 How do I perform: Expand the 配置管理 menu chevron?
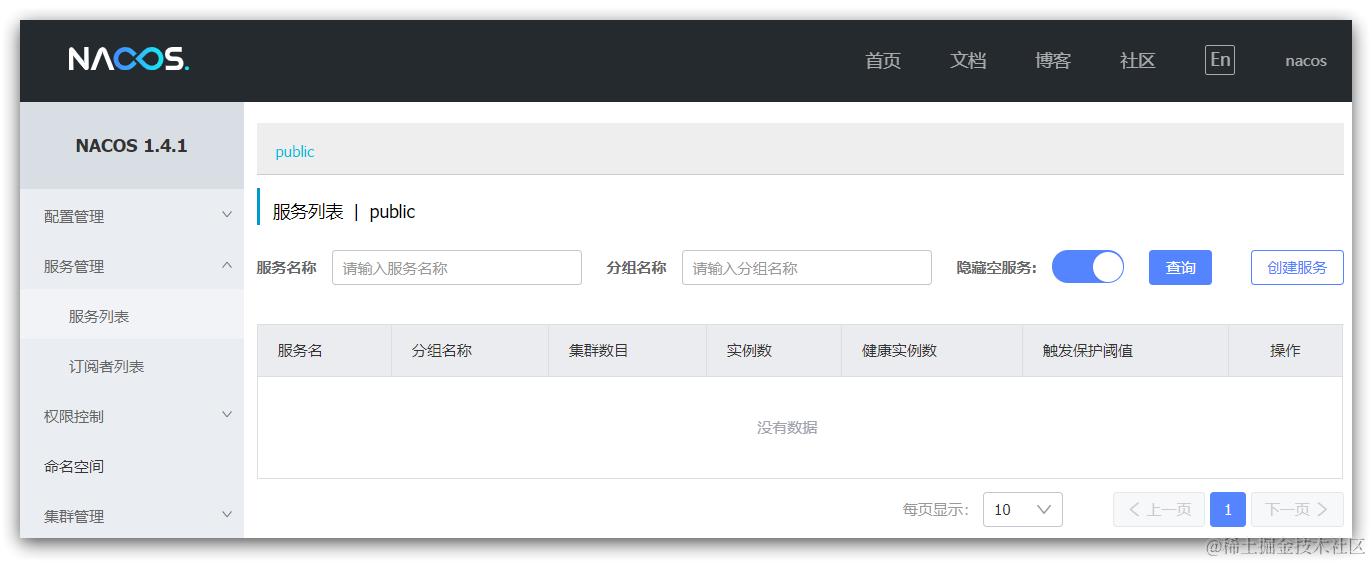[x=227, y=215]
